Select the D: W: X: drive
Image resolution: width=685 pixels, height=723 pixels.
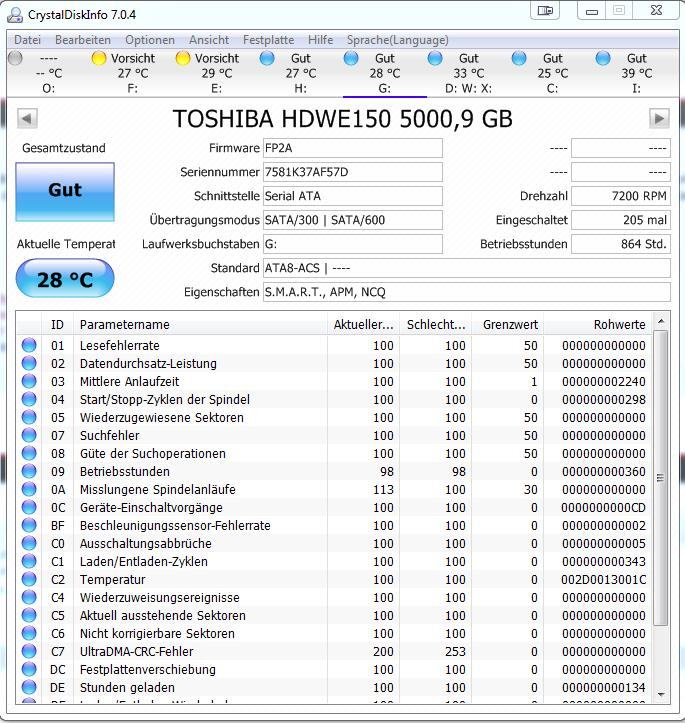[468, 73]
